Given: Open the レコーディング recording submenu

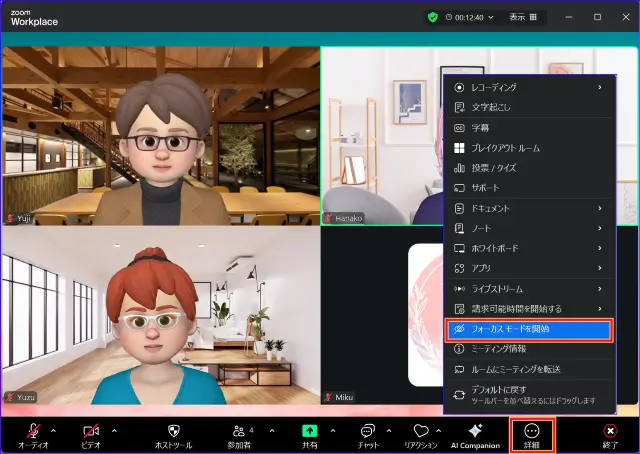Looking at the screenshot, I should coord(529,87).
